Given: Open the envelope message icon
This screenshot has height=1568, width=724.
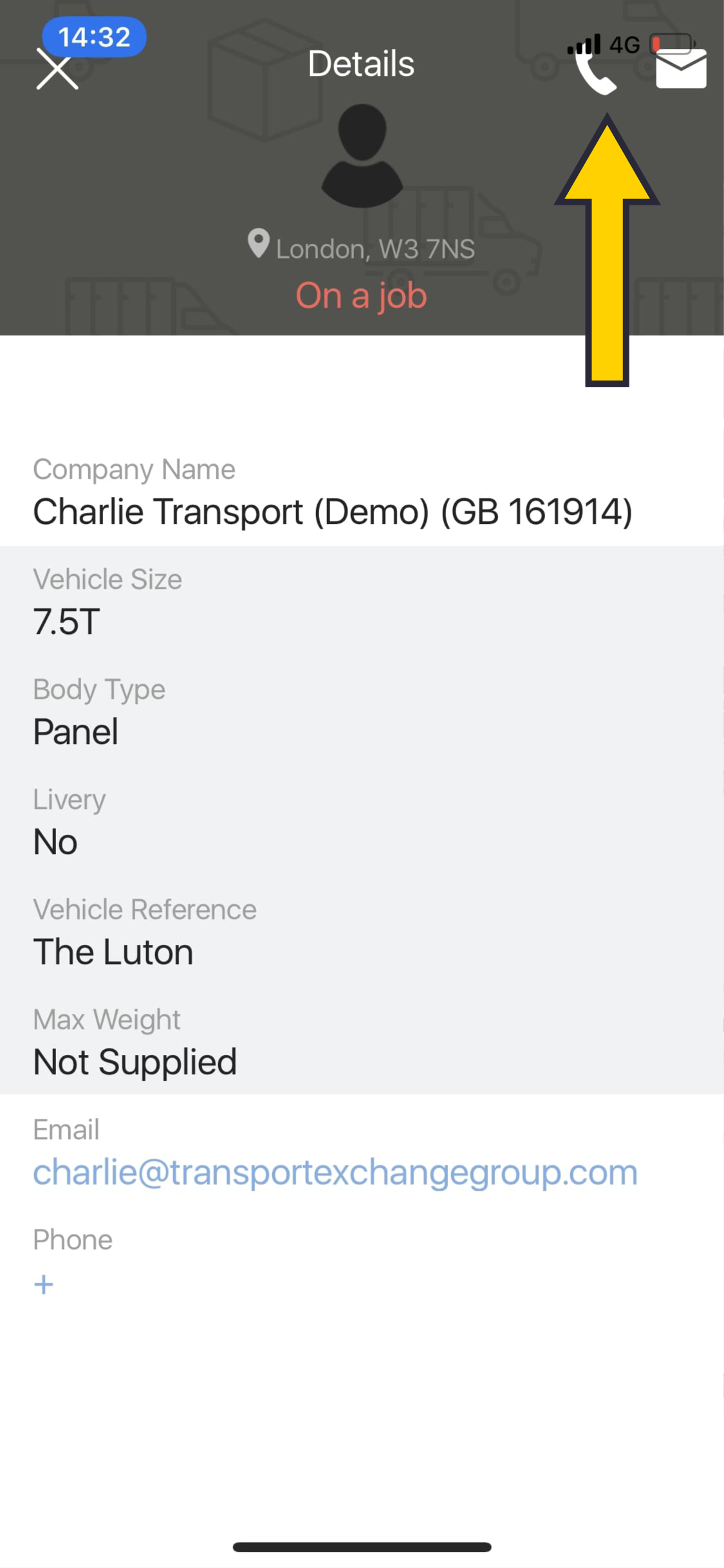Looking at the screenshot, I should point(681,68).
